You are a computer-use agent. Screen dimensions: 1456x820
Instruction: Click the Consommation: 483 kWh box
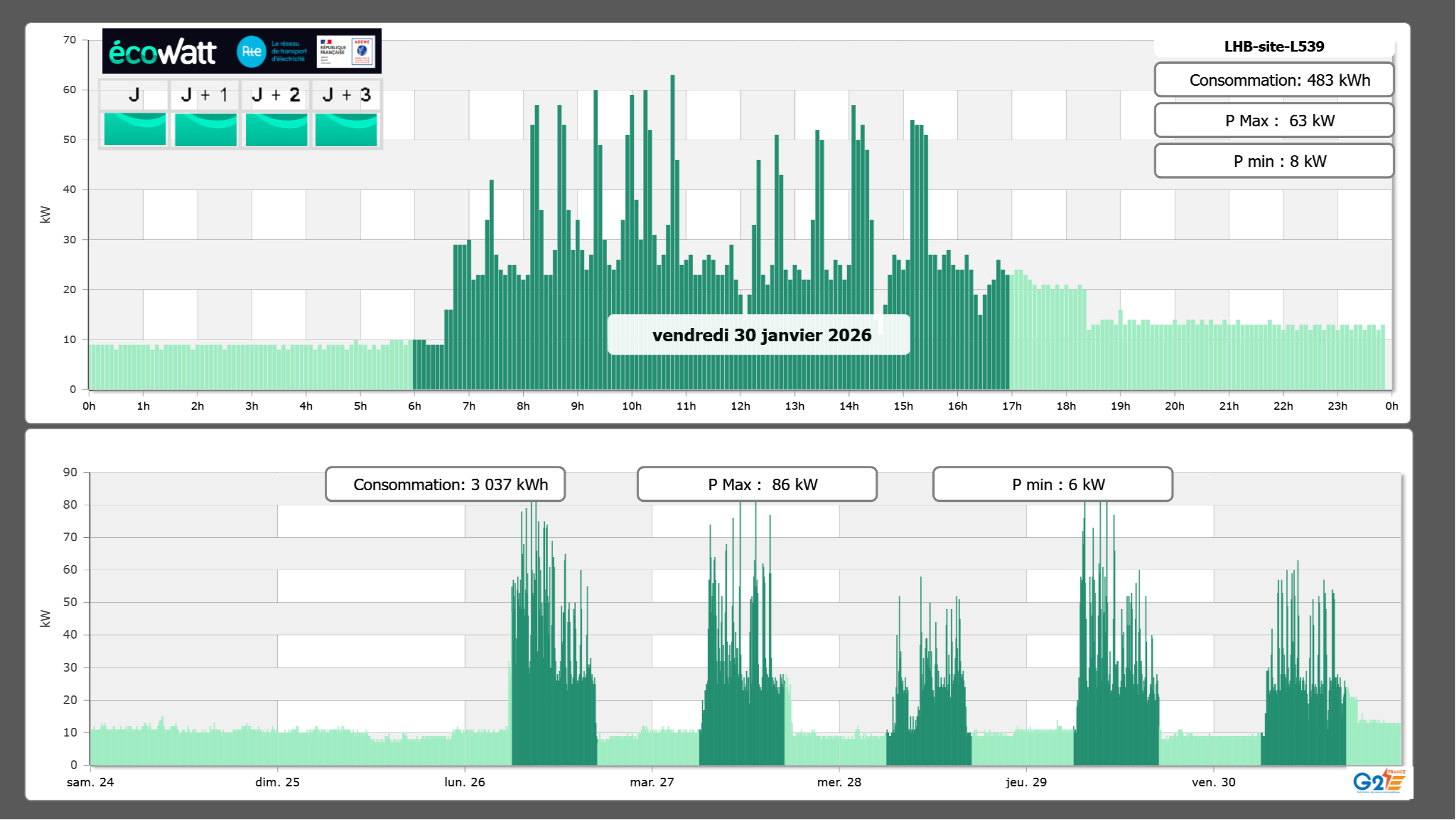[1274, 80]
